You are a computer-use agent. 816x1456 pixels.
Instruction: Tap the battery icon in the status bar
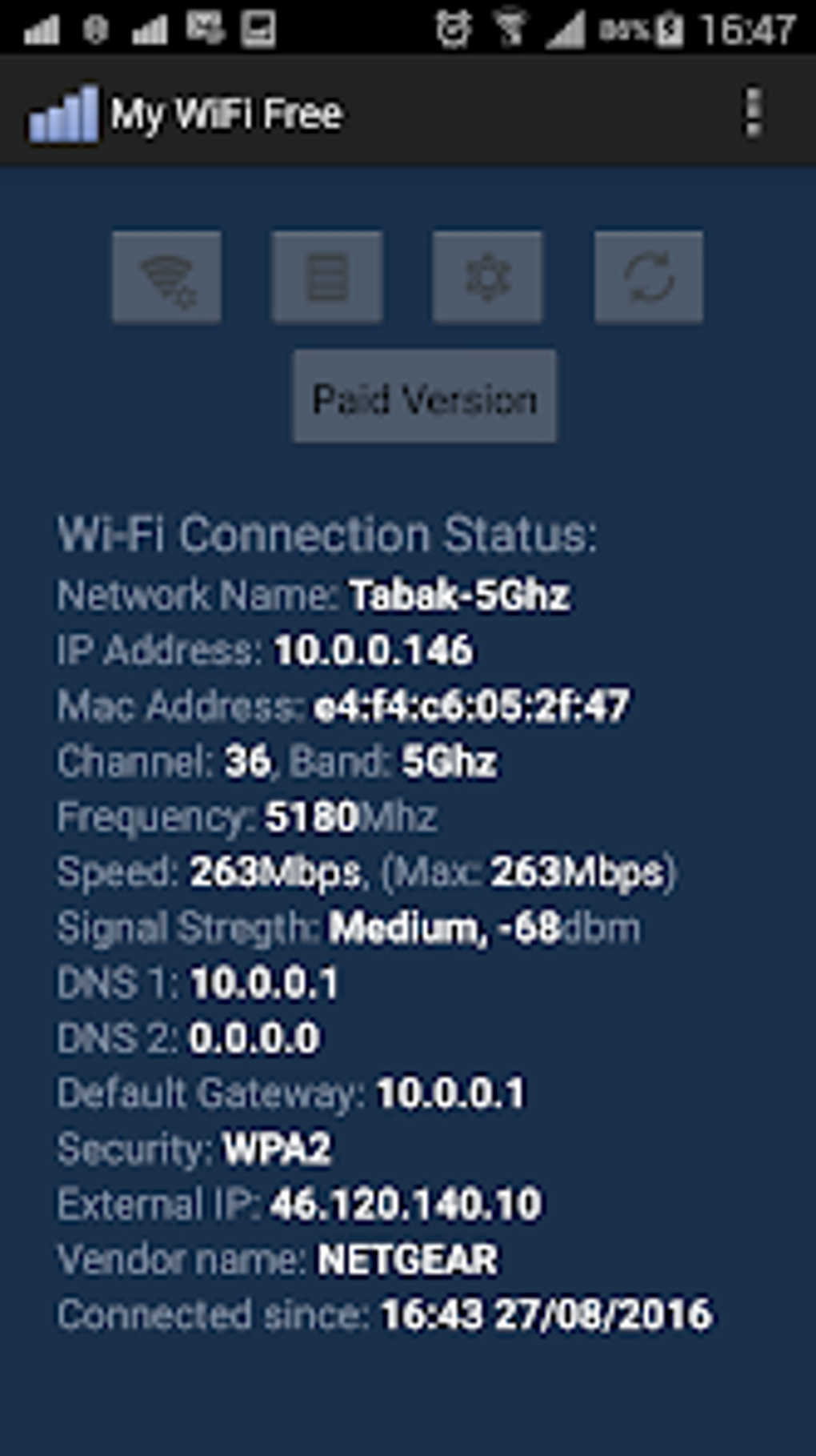[669, 30]
